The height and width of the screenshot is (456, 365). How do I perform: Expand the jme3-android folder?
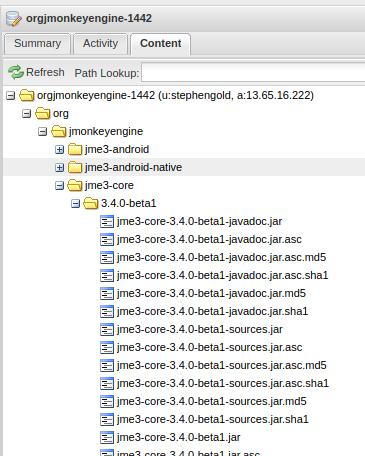pyautogui.click(x=59, y=150)
